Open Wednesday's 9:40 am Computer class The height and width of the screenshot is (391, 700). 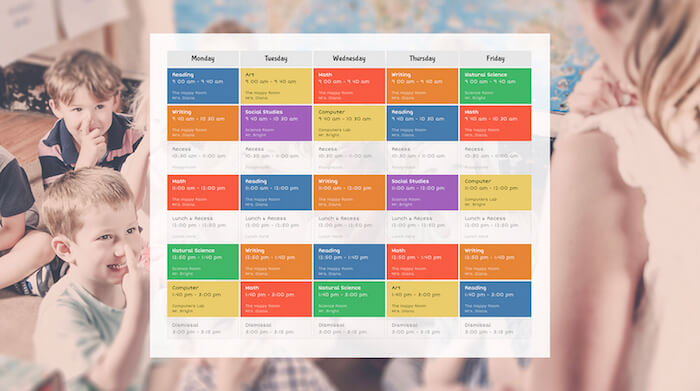pos(349,123)
